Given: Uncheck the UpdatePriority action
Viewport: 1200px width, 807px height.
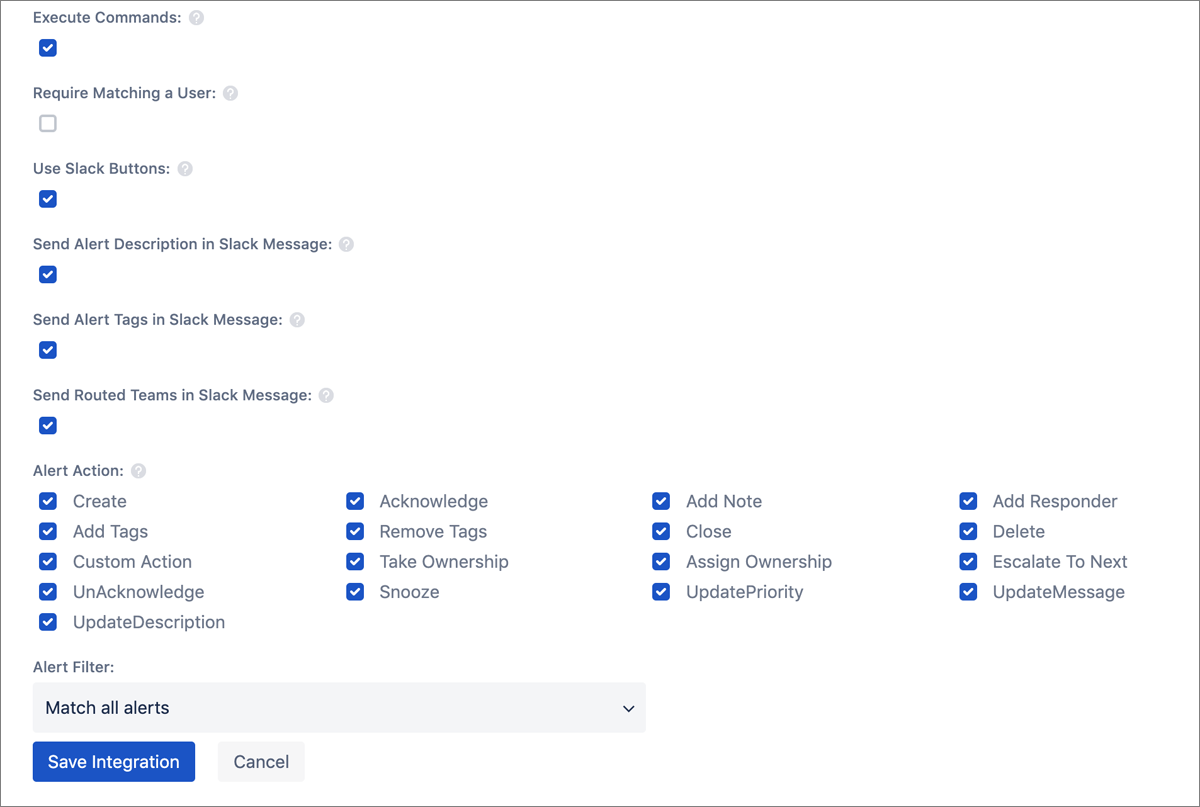Looking at the screenshot, I should click(661, 592).
